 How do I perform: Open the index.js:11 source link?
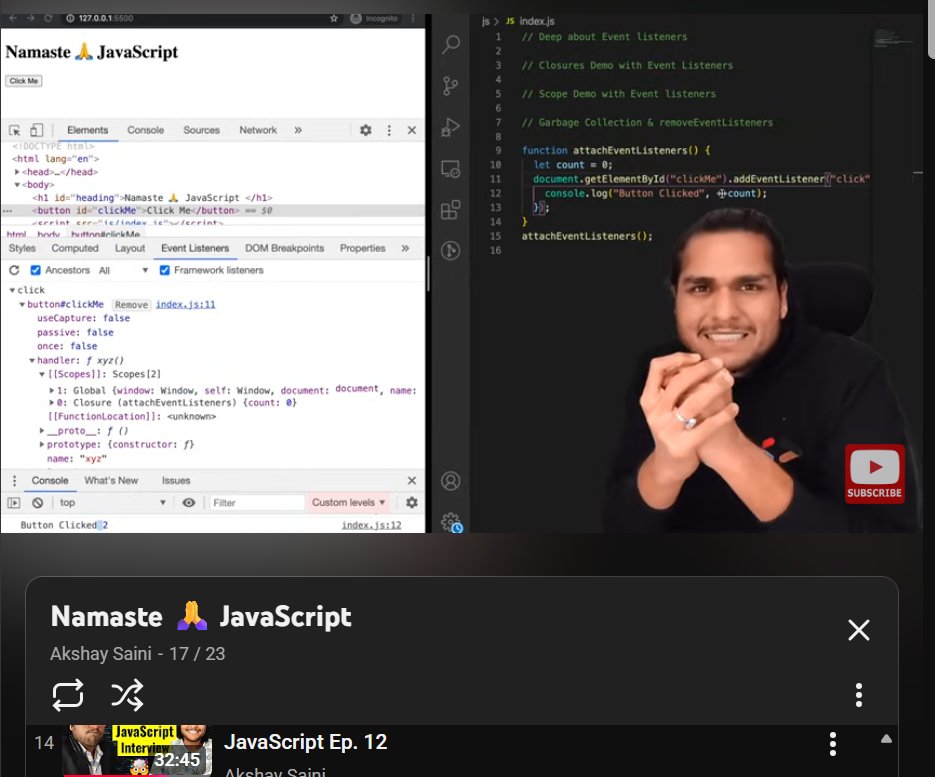point(185,305)
